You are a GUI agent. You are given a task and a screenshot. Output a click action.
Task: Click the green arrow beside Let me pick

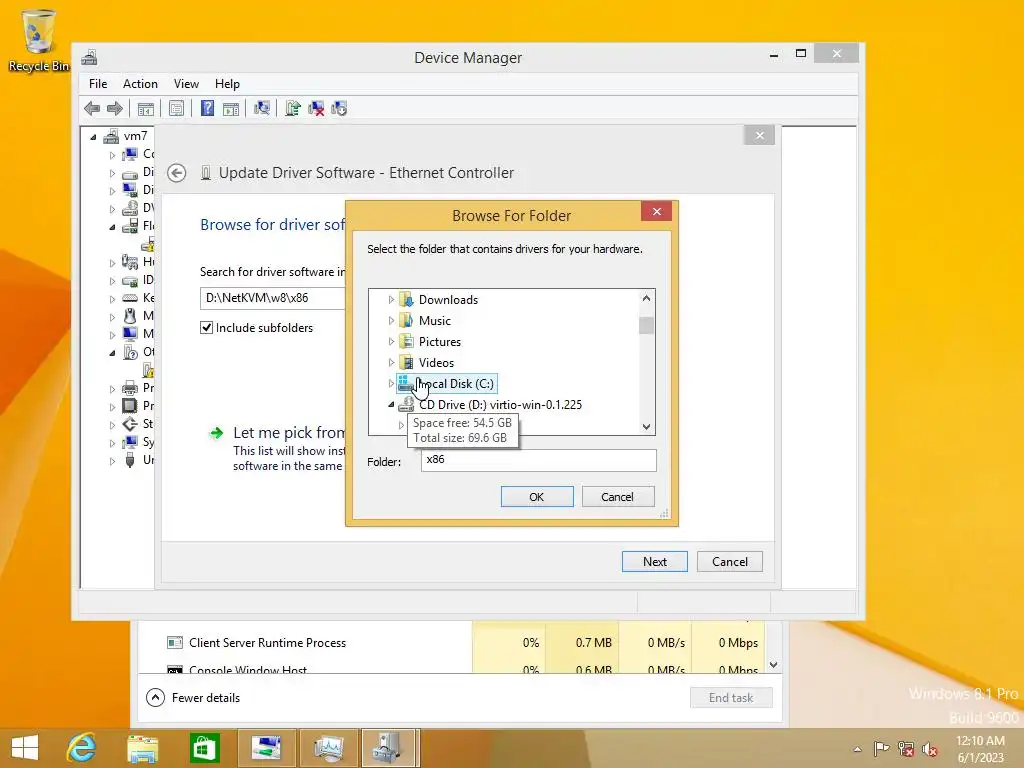pyautogui.click(x=216, y=433)
